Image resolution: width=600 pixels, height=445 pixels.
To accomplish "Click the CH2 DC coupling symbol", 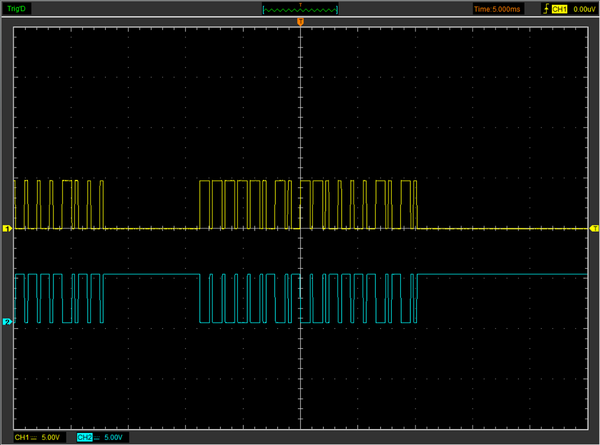I will point(97,437).
